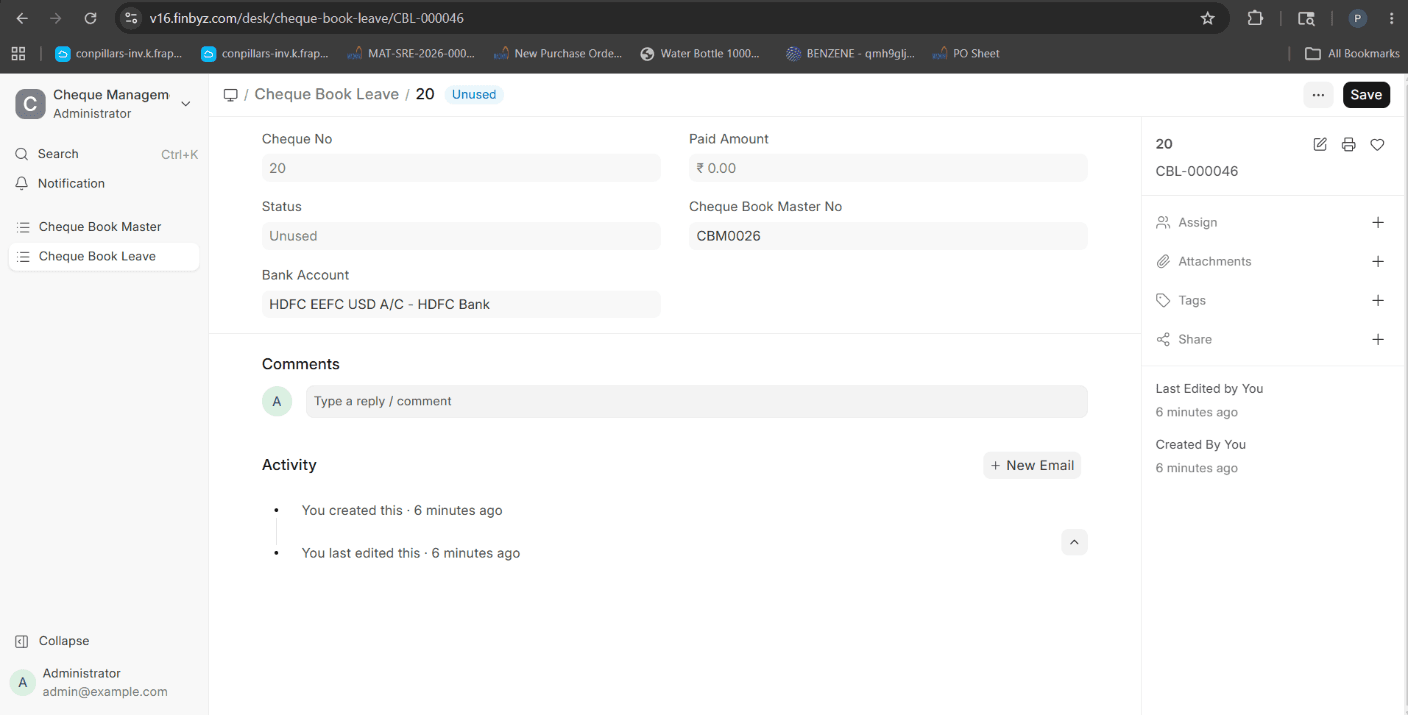Bookmark this page with the star icon
The height and width of the screenshot is (715, 1408).
1208,18
